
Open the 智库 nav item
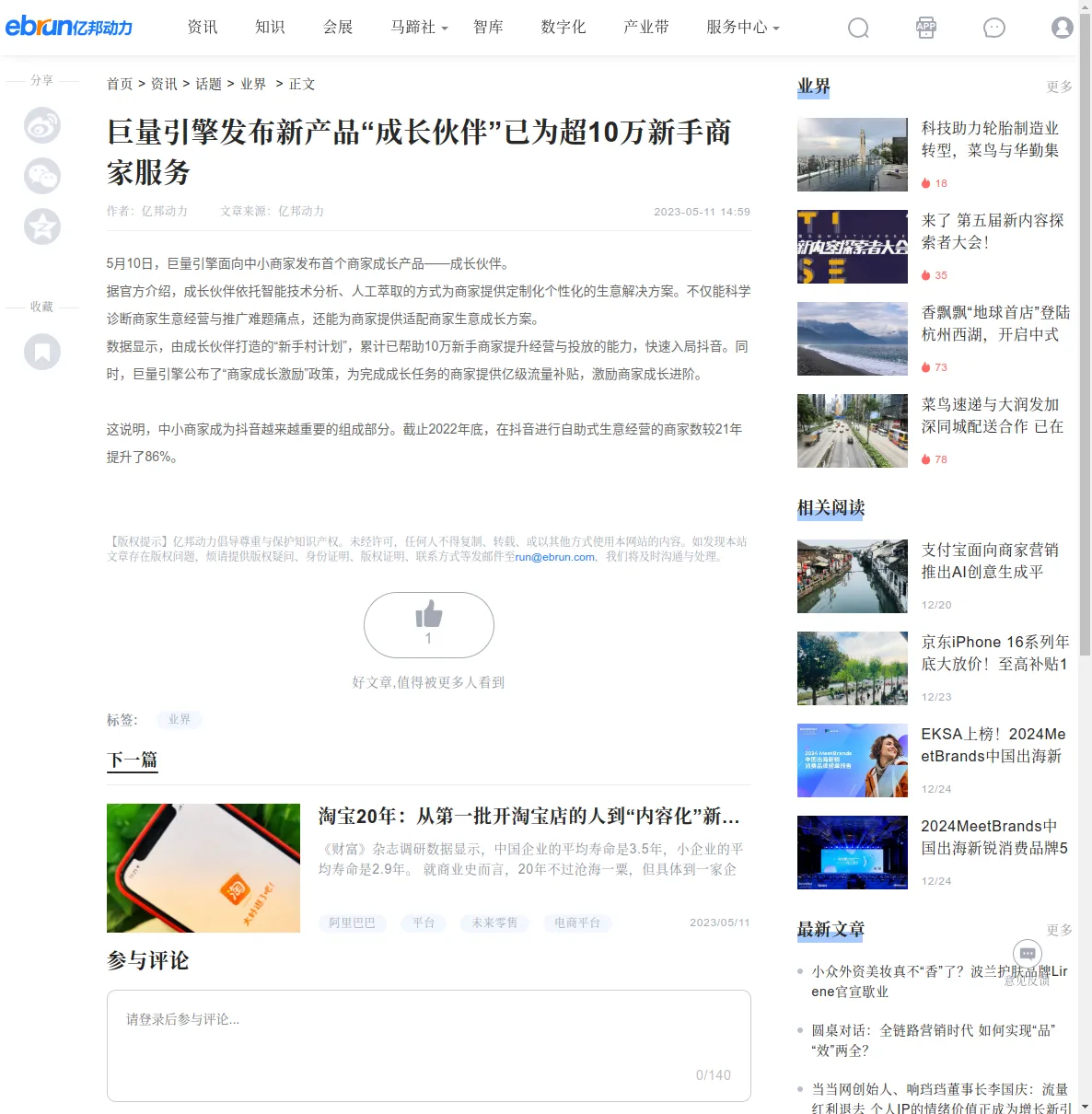489,28
